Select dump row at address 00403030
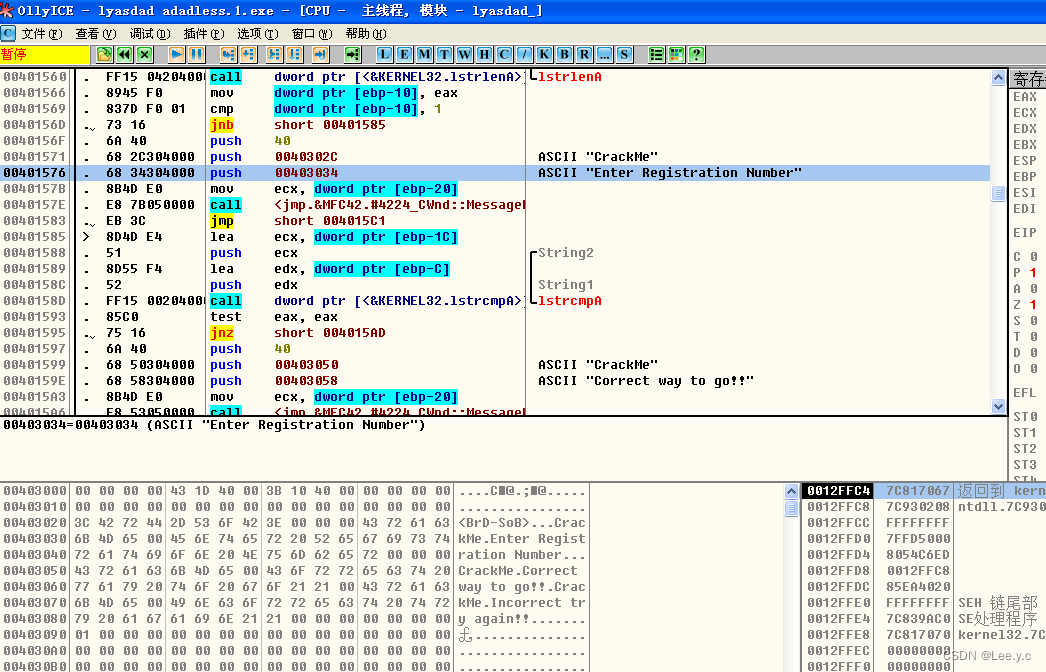The image size is (1046, 672). coord(294,539)
